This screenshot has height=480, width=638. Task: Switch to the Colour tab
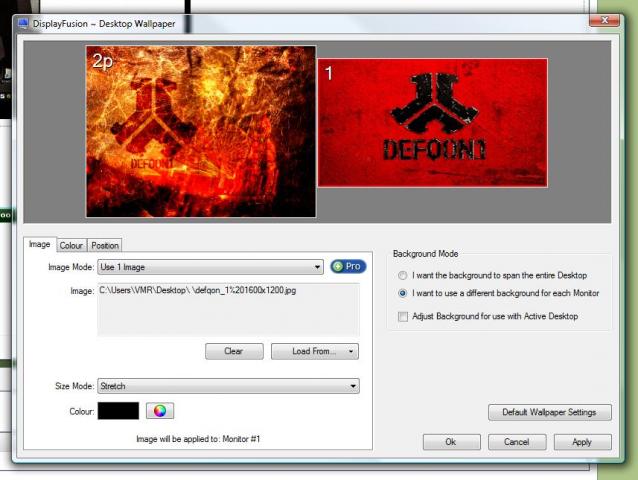click(71, 245)
